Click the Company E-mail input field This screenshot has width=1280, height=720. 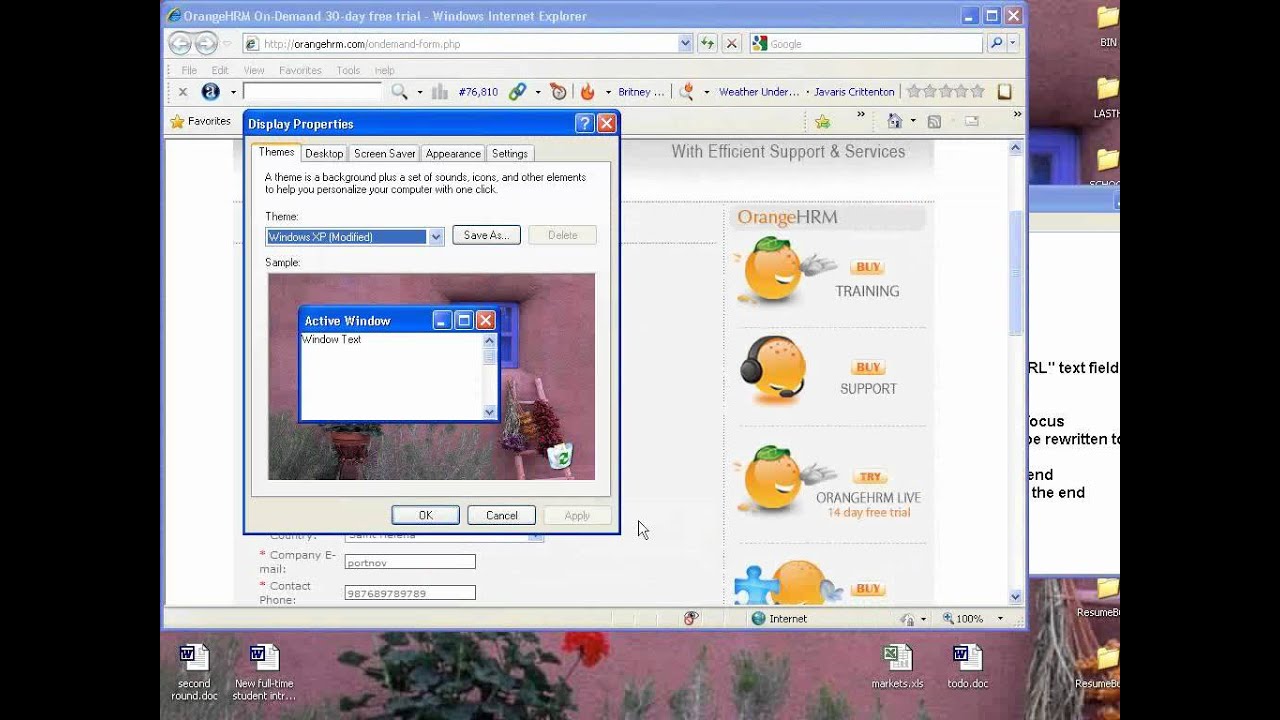(x=410, y=562)
